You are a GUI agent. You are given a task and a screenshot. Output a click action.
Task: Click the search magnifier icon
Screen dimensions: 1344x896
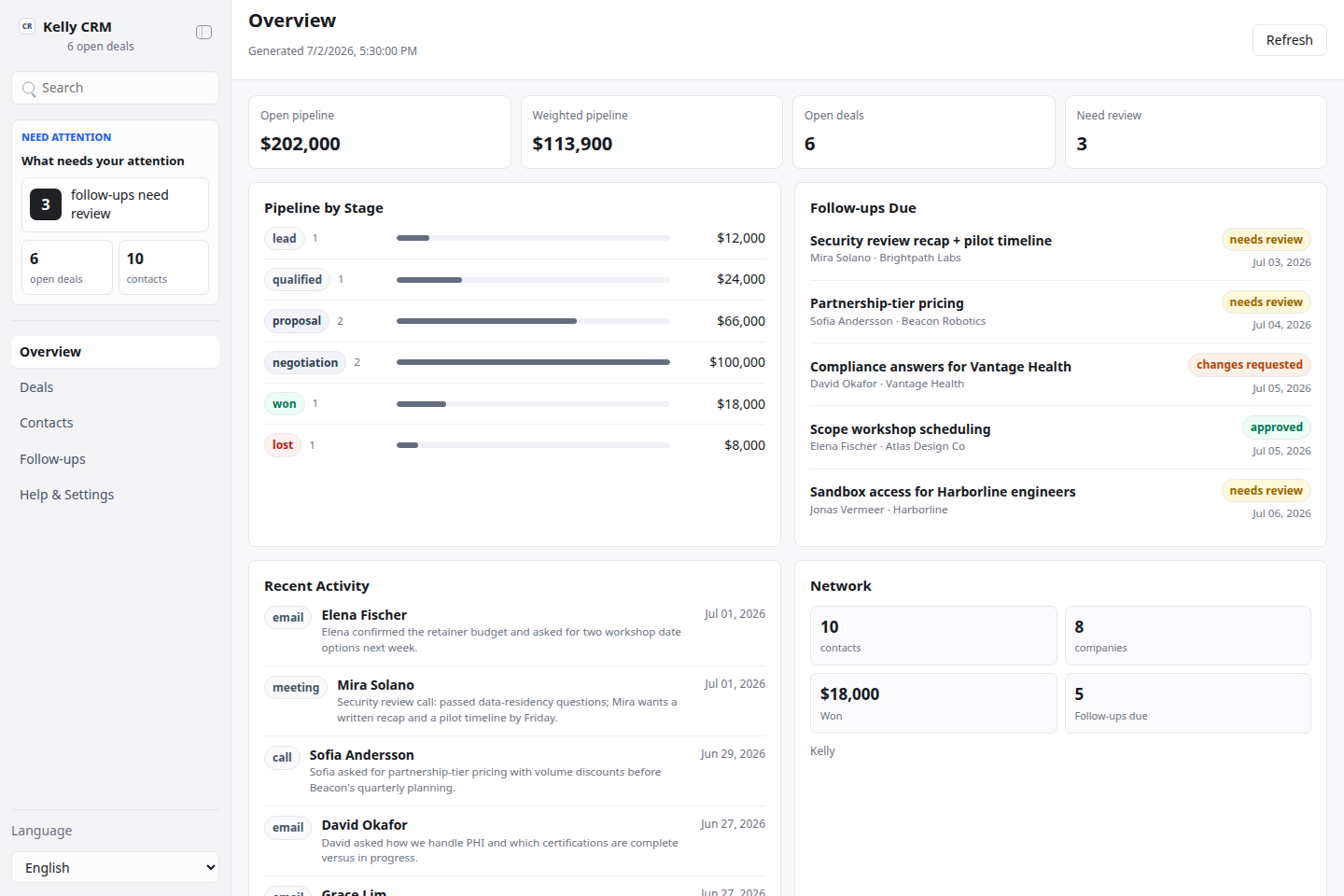coord(29,89)
